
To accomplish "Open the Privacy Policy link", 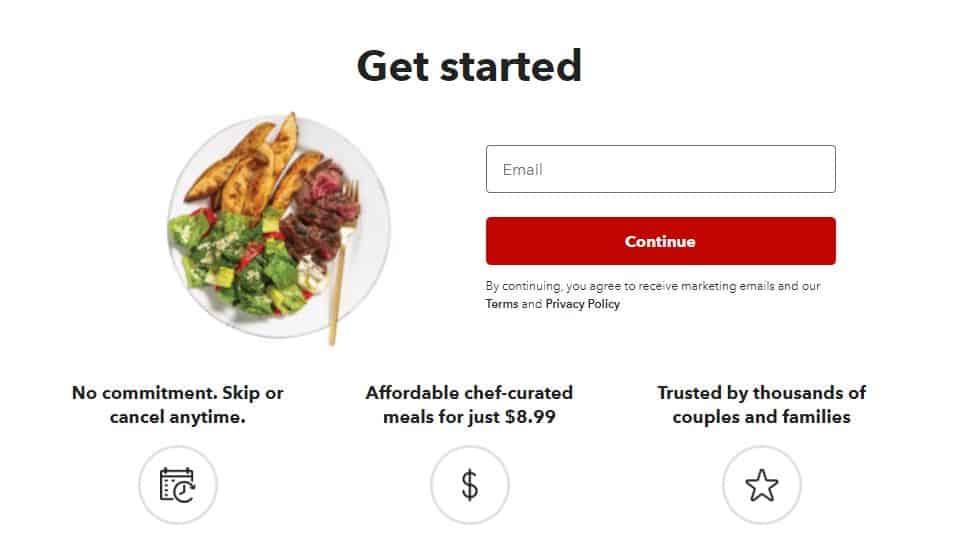I will [x=582, y=304].
